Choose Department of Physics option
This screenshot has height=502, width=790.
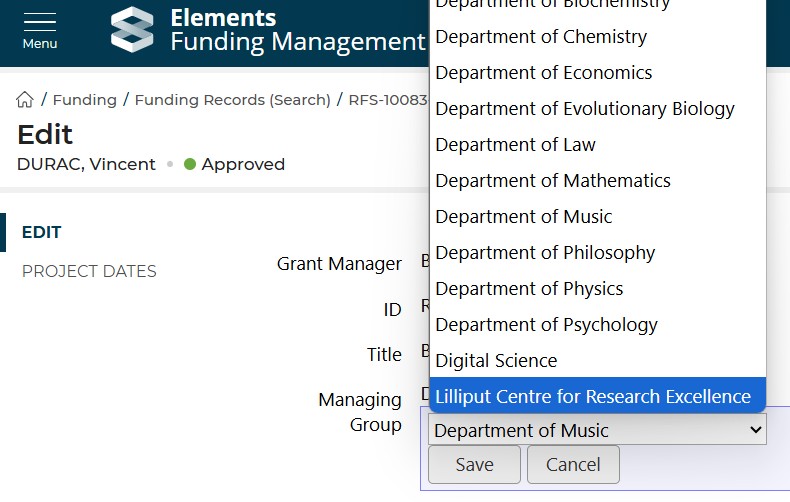tap(529, 289)
